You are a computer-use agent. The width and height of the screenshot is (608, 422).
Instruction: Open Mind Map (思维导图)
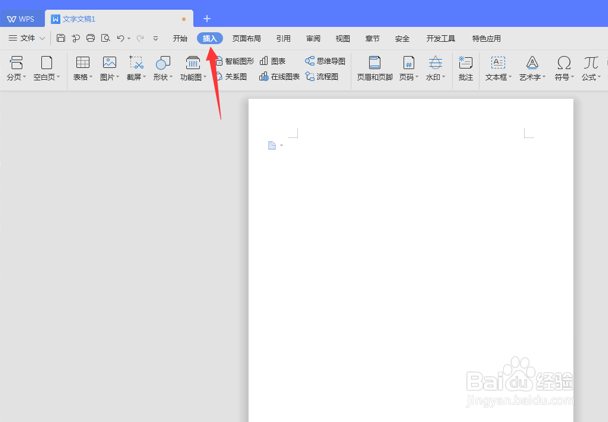tap(325, 61)
